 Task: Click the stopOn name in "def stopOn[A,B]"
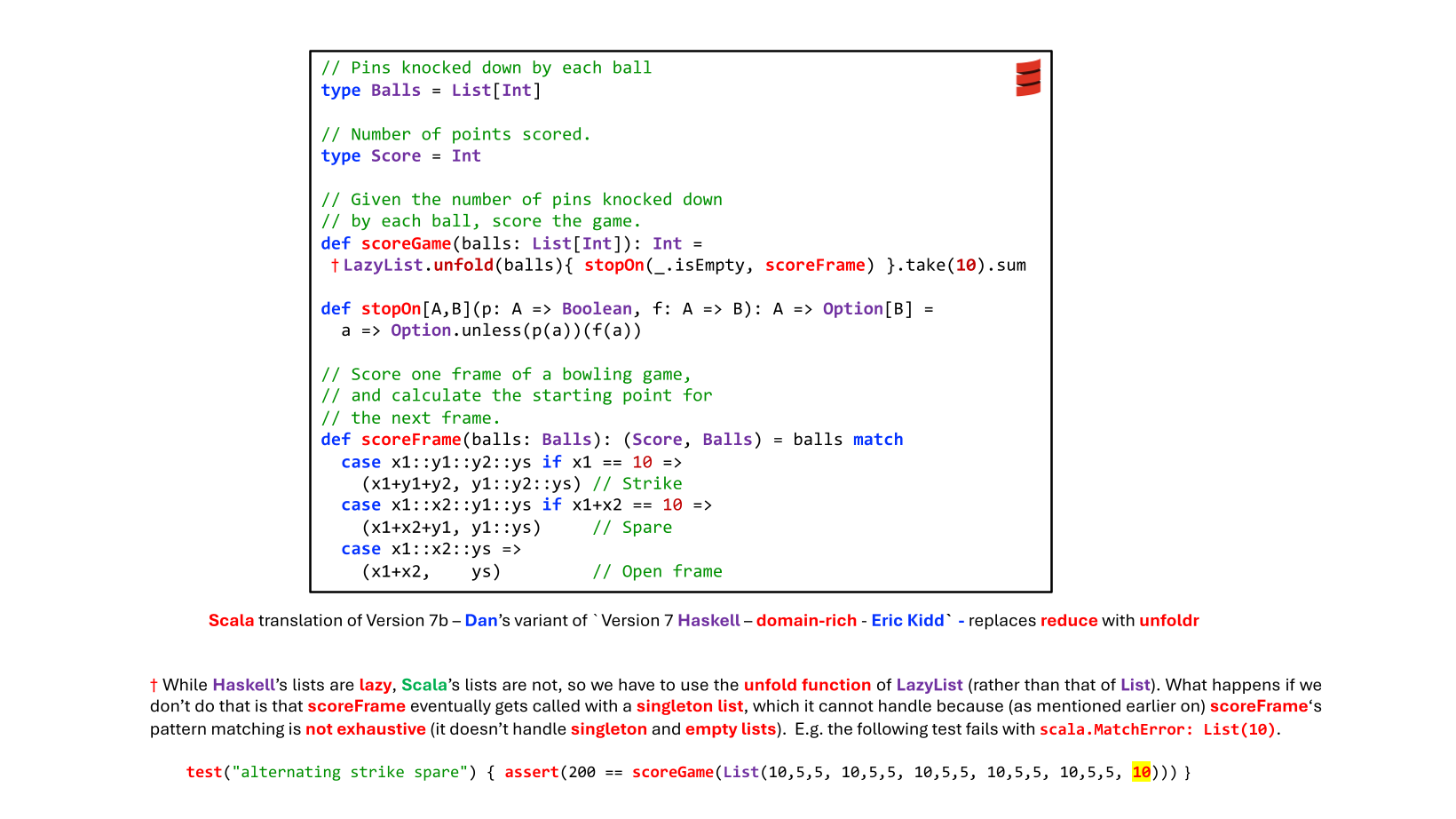tap(391, 308)
